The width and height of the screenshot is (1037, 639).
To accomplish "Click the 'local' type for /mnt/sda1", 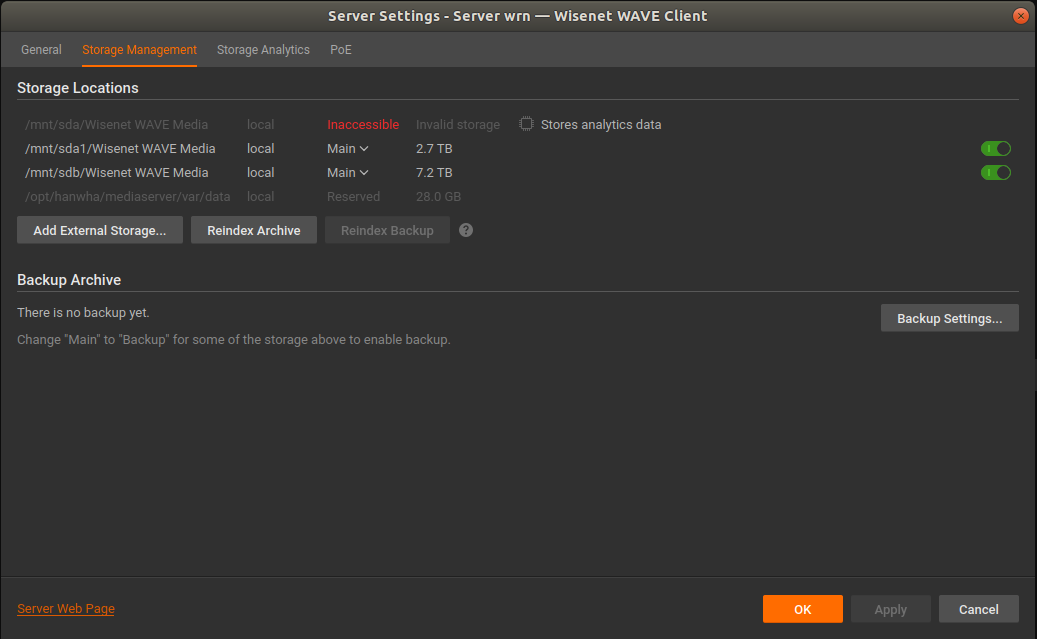I will point(261,149).
